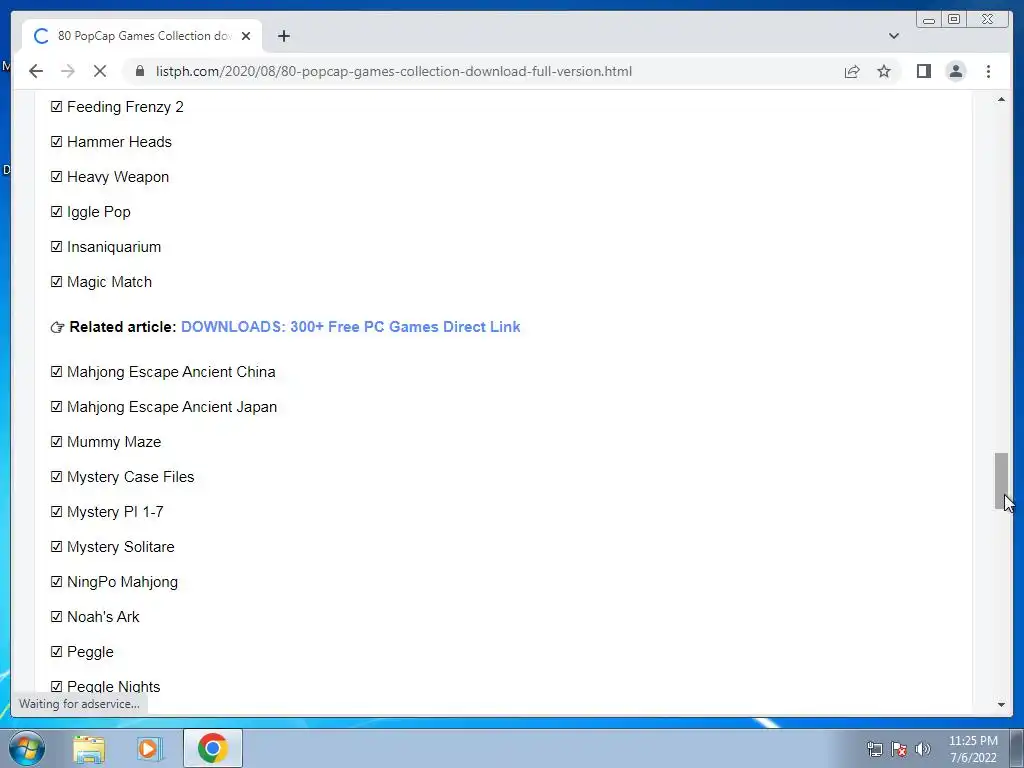Open Chrome's three-dot menu
This screenshot has width=1024, height=768.
[x=988, y=71]
